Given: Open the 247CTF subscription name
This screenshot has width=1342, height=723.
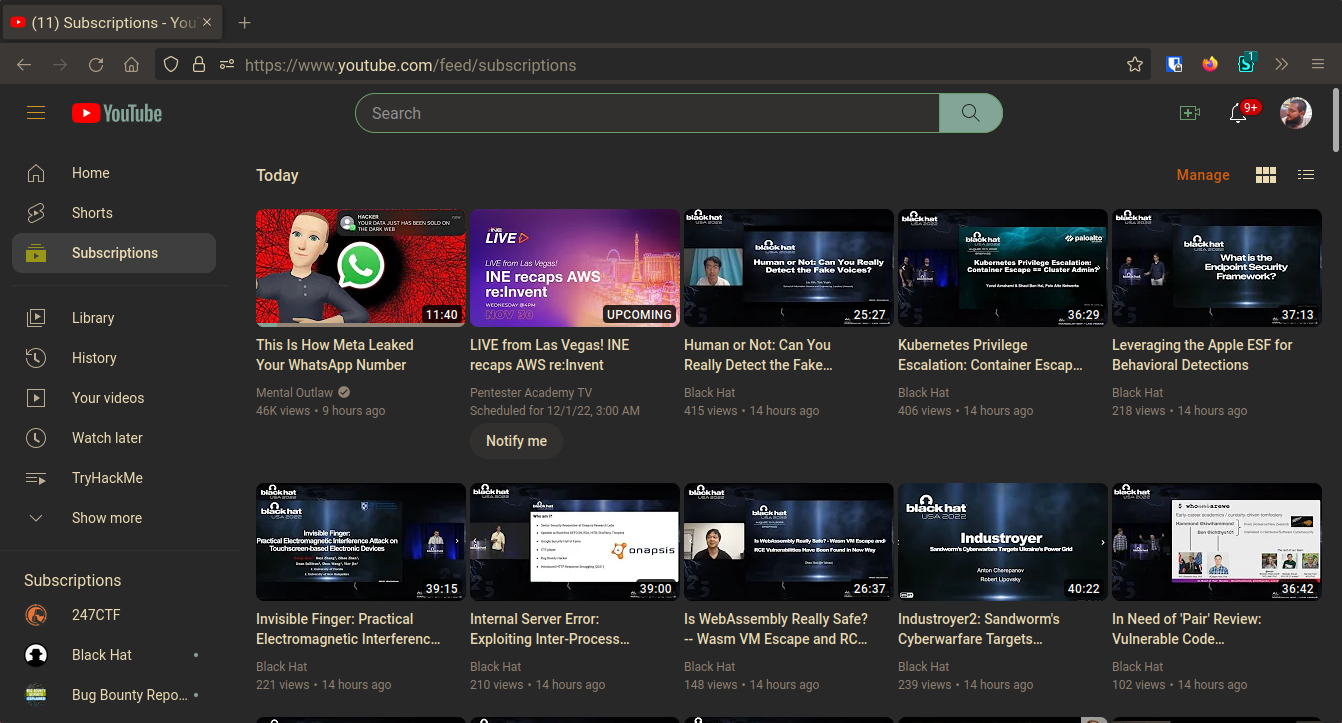Looking at the screenshot, I should click(96, 615).
